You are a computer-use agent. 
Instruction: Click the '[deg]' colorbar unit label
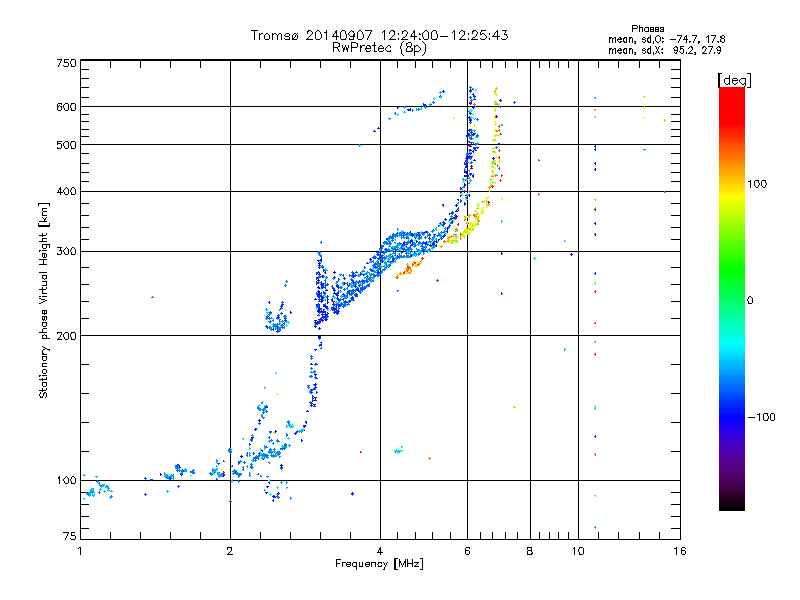pos(734,80)
